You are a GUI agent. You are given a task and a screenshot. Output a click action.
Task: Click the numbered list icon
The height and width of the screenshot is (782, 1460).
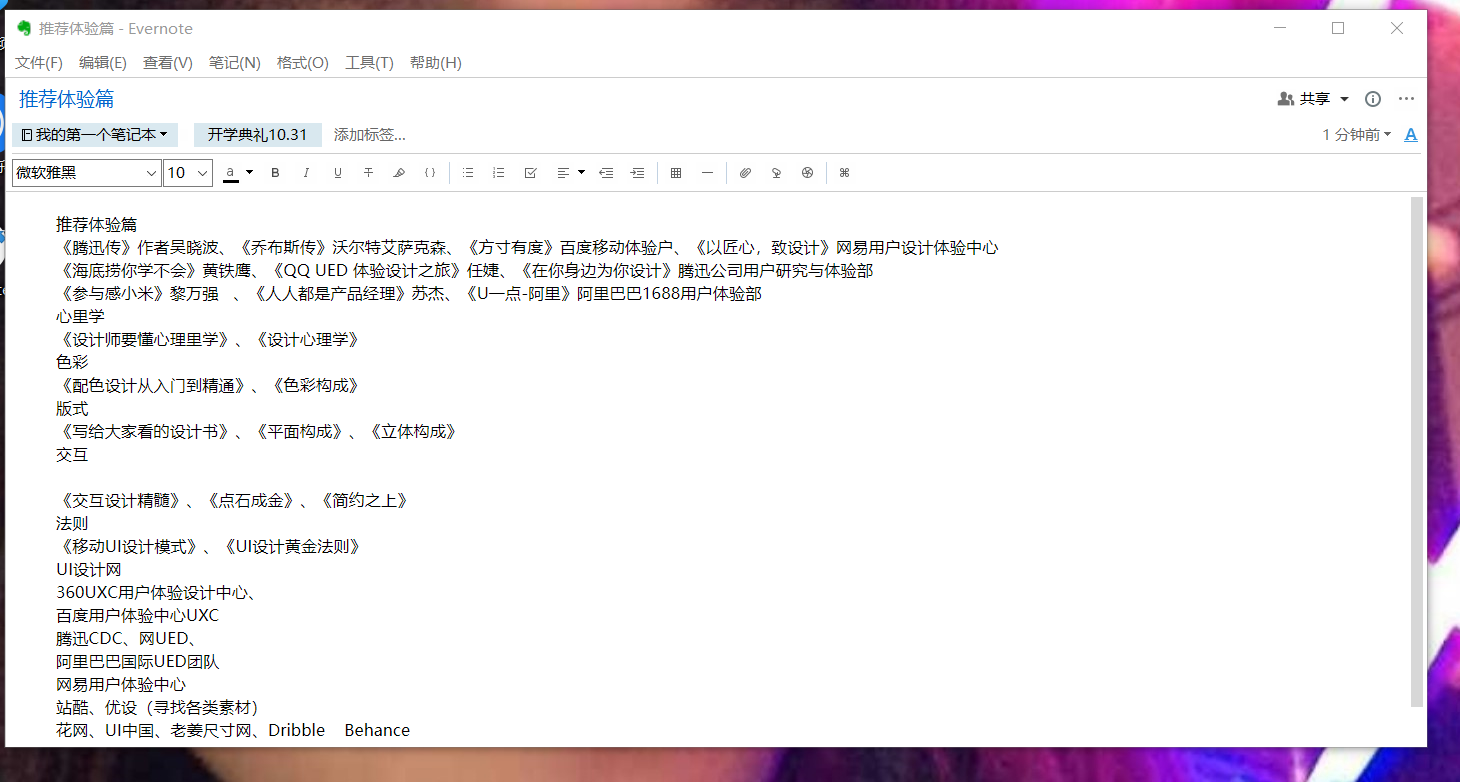[x=499, y=173]
